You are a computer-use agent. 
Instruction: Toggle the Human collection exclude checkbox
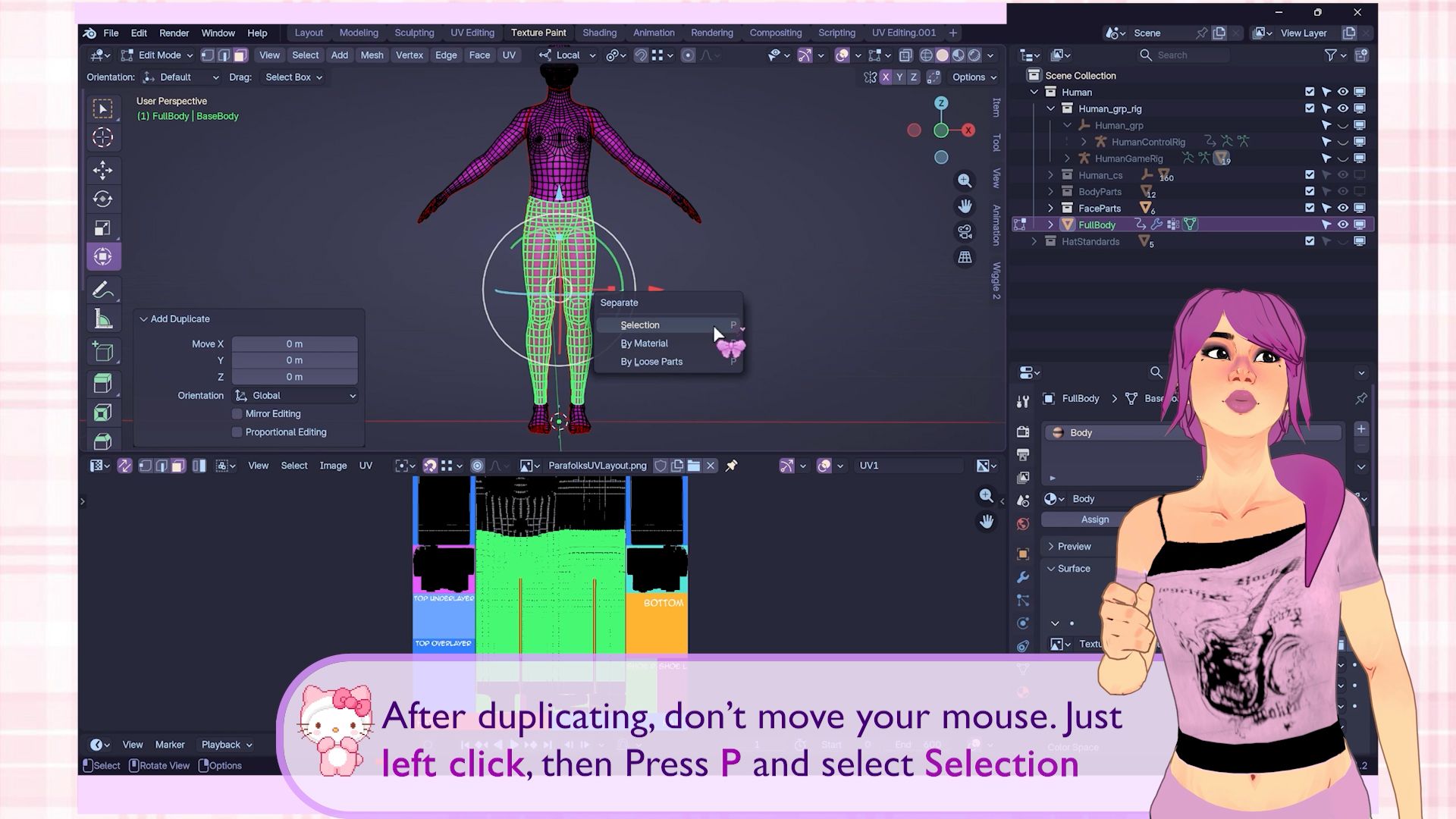point(1310,92)
